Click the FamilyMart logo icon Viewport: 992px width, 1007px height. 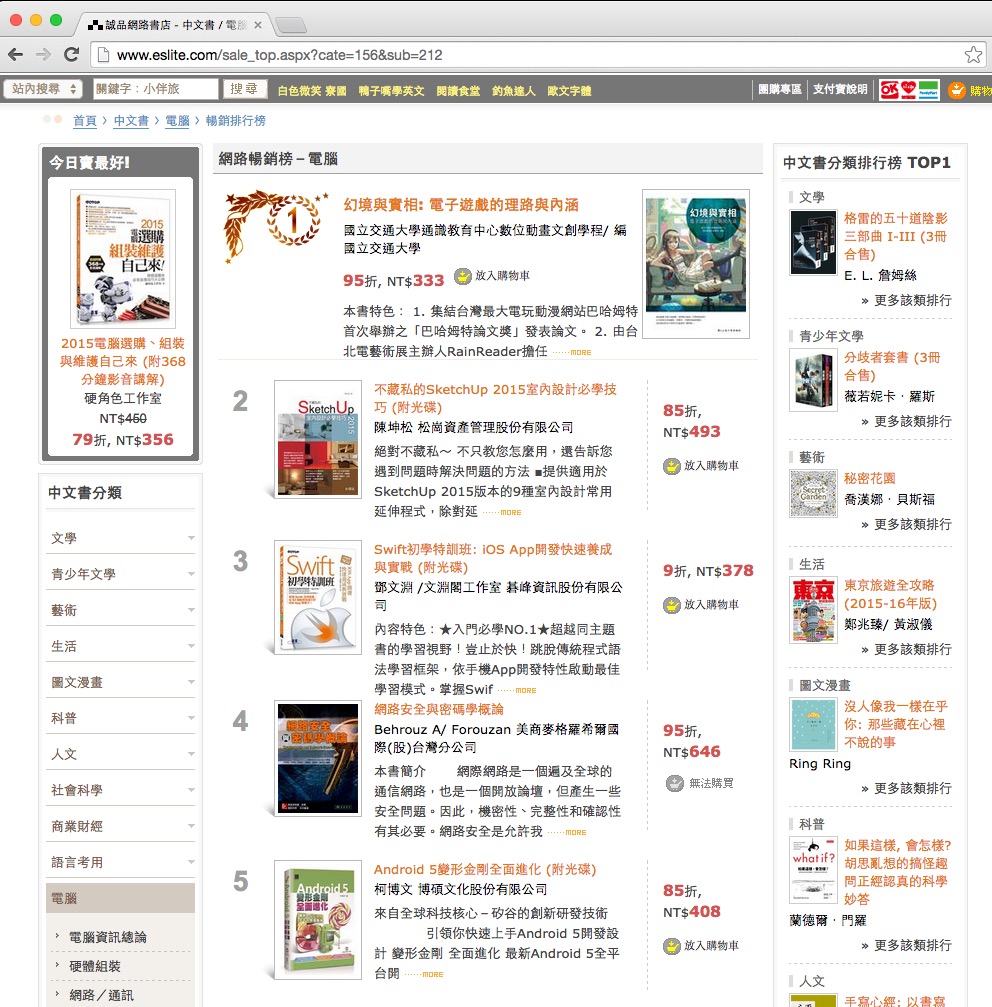click(x=928, y=90)
